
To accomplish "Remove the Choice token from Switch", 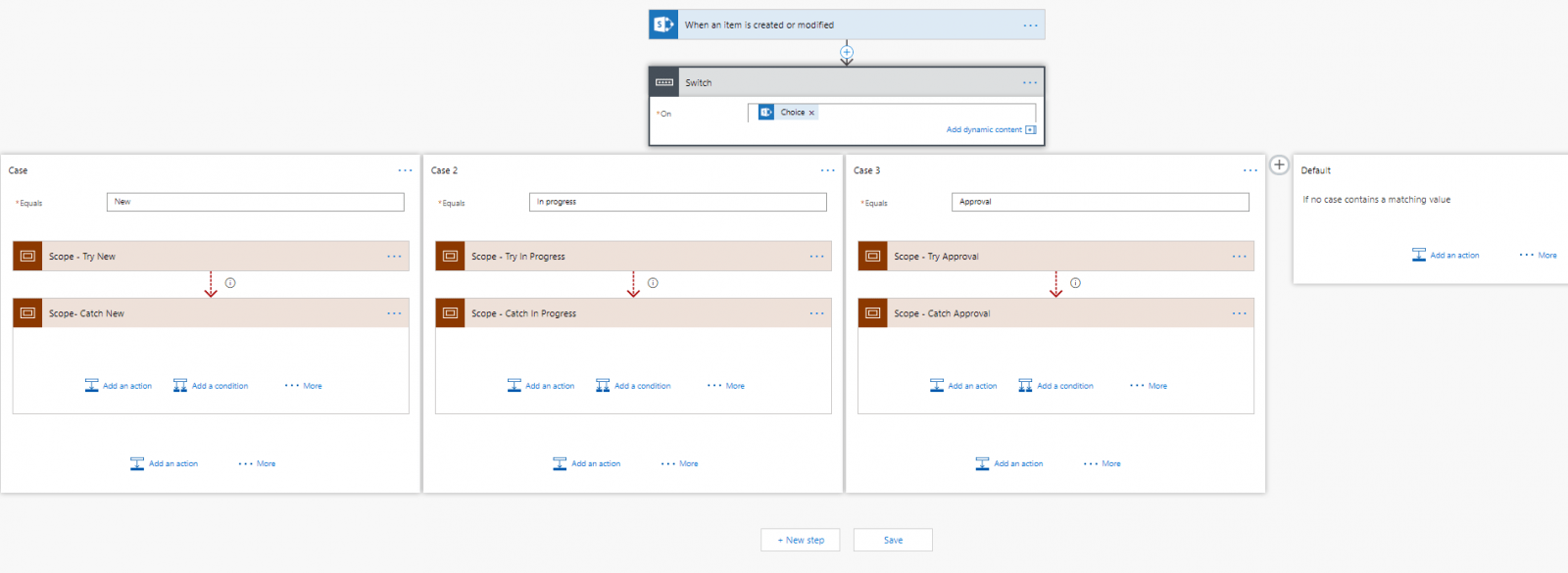I will (x=811, y=113).
